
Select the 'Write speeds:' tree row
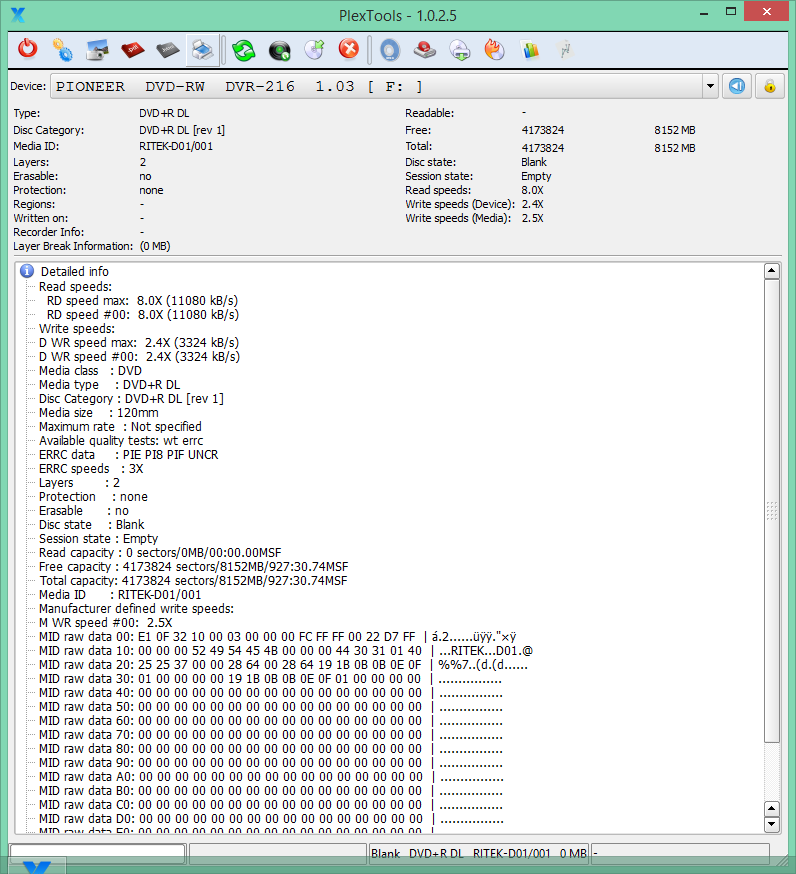(77, 328)
